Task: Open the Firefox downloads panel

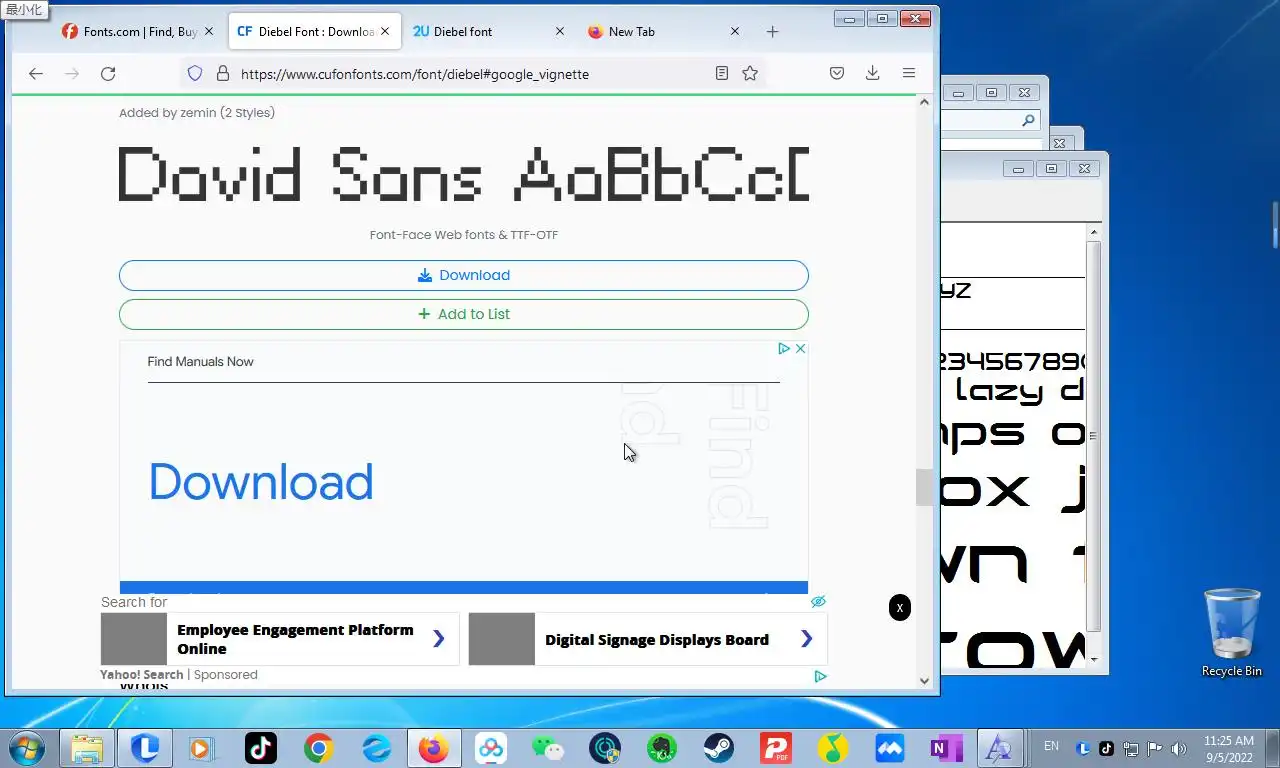Action: (x=872, y=73)
